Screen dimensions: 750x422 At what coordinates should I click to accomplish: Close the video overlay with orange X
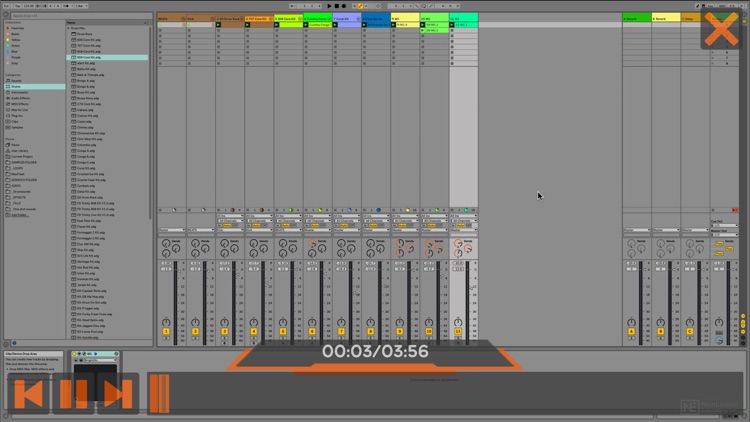(x=721, y=29)
